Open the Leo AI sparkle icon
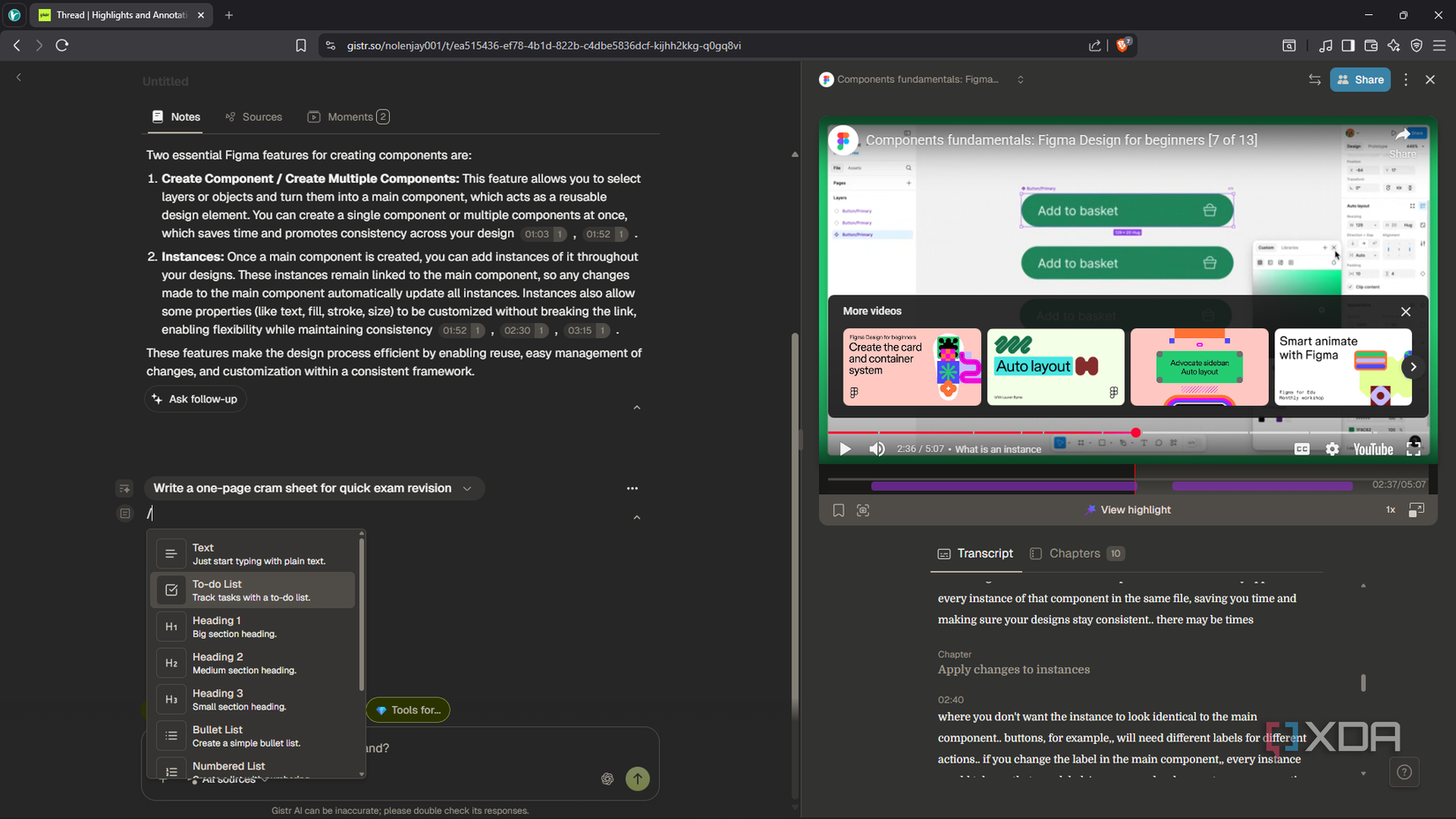 [x=1394, y=46]
